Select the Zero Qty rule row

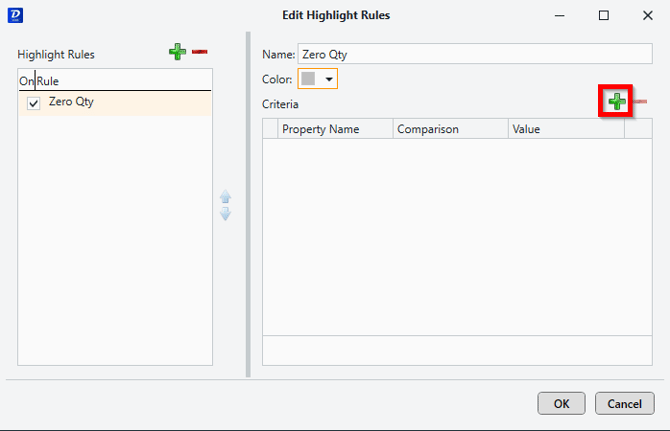120,102
